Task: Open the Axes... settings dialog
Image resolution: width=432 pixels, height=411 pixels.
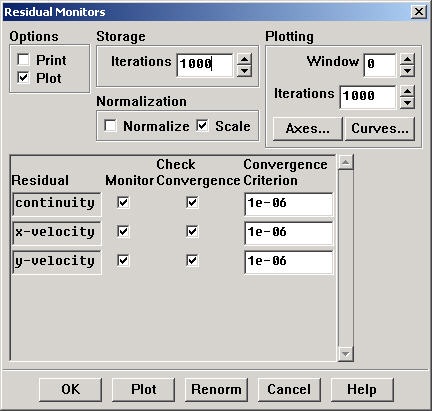Action: (307, 128)
